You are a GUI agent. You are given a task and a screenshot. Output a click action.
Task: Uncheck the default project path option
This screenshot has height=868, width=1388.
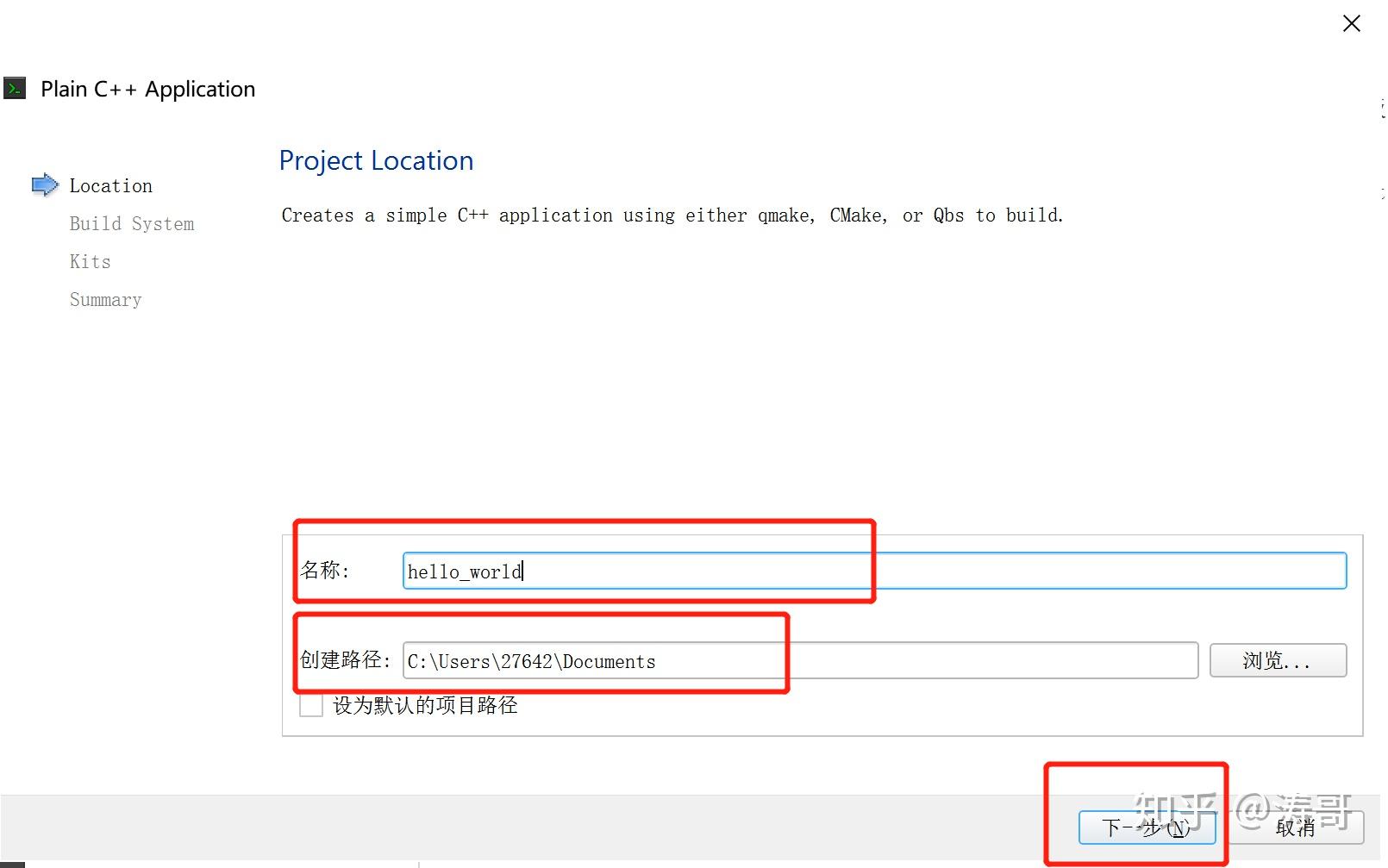click(310, 705)
